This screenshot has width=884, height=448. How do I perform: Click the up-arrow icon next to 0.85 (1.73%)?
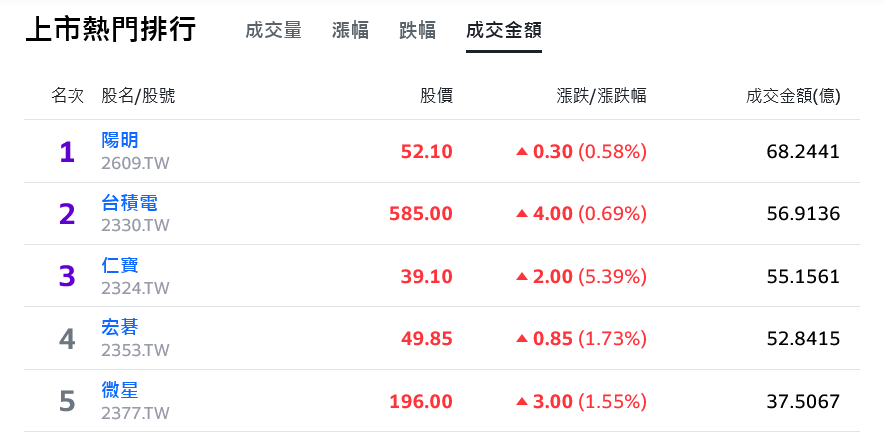(522, 339)
